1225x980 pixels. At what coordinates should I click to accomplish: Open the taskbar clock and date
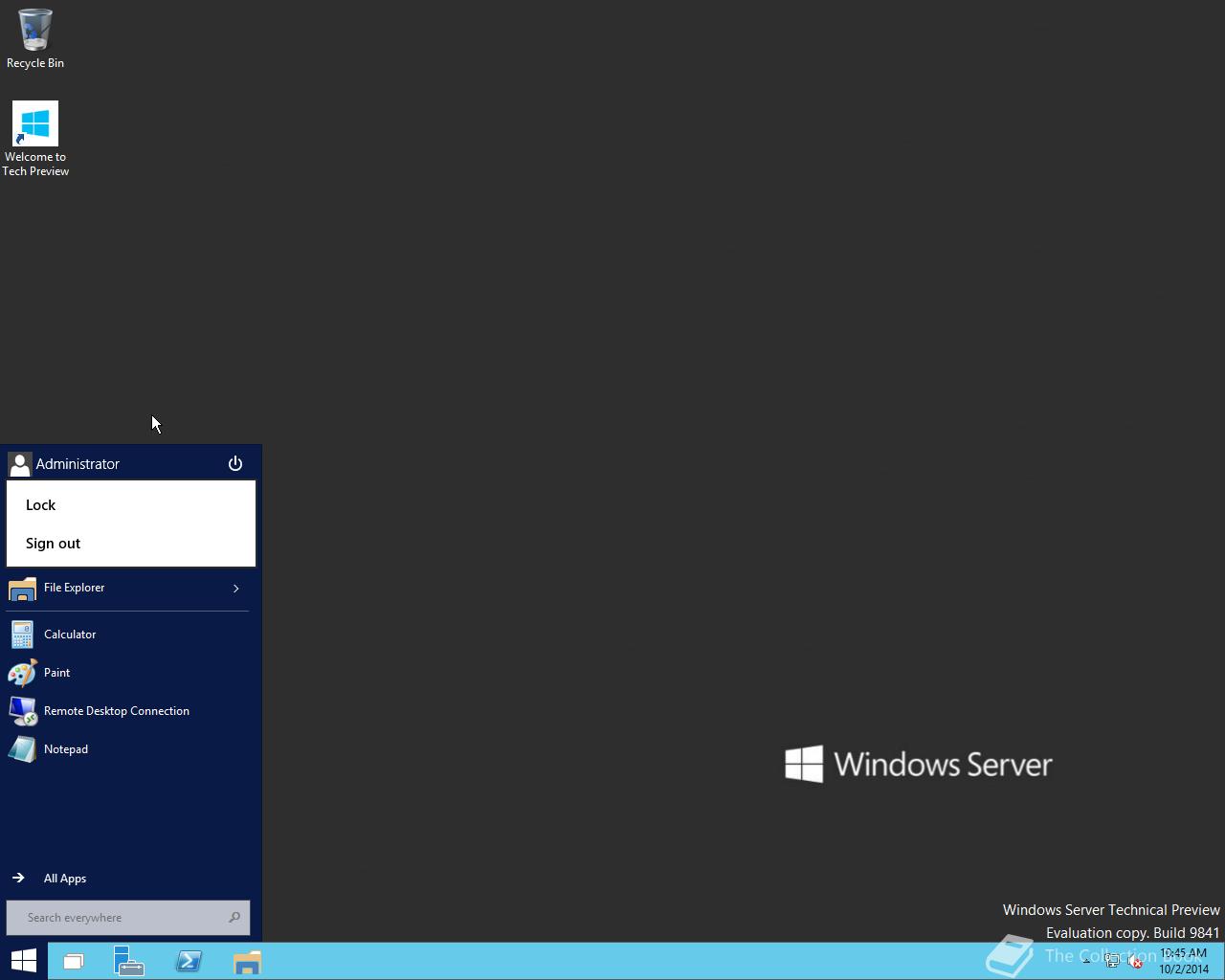(x=1184, y=961)
